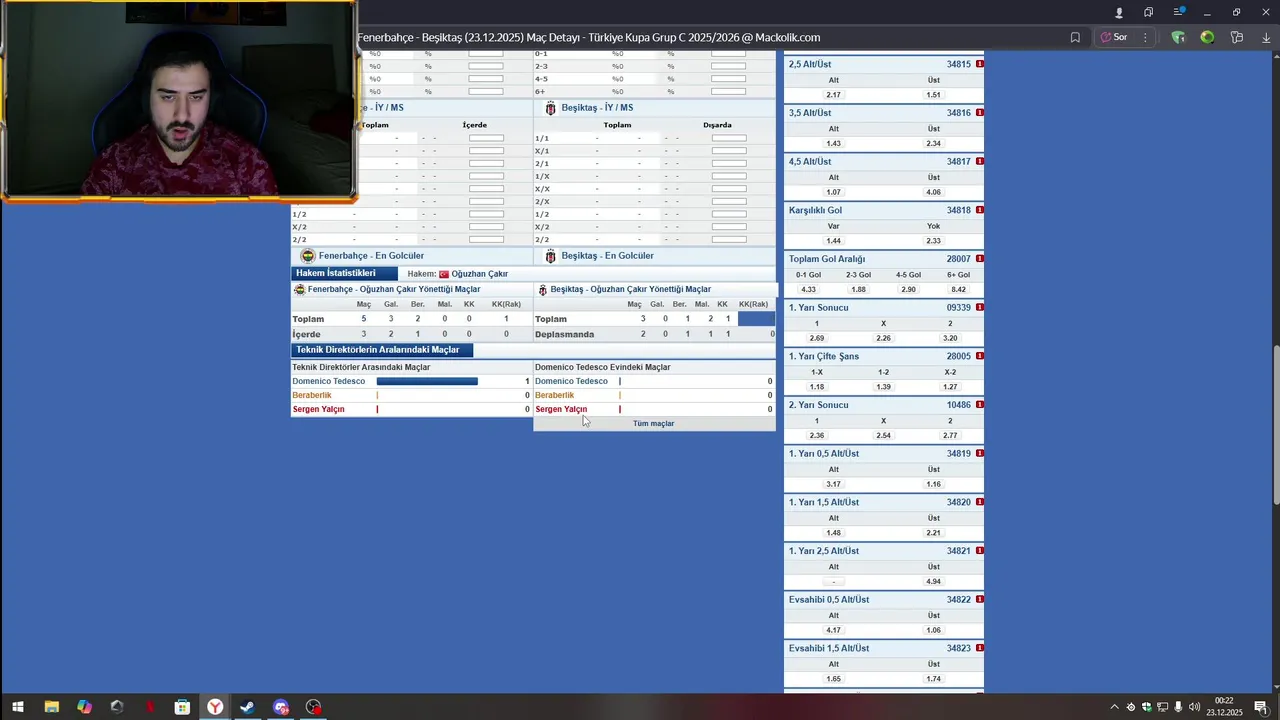Open the three-dot menu beside Sor
This screenshot has height=720, width=1280.
tap(1145, 37)
